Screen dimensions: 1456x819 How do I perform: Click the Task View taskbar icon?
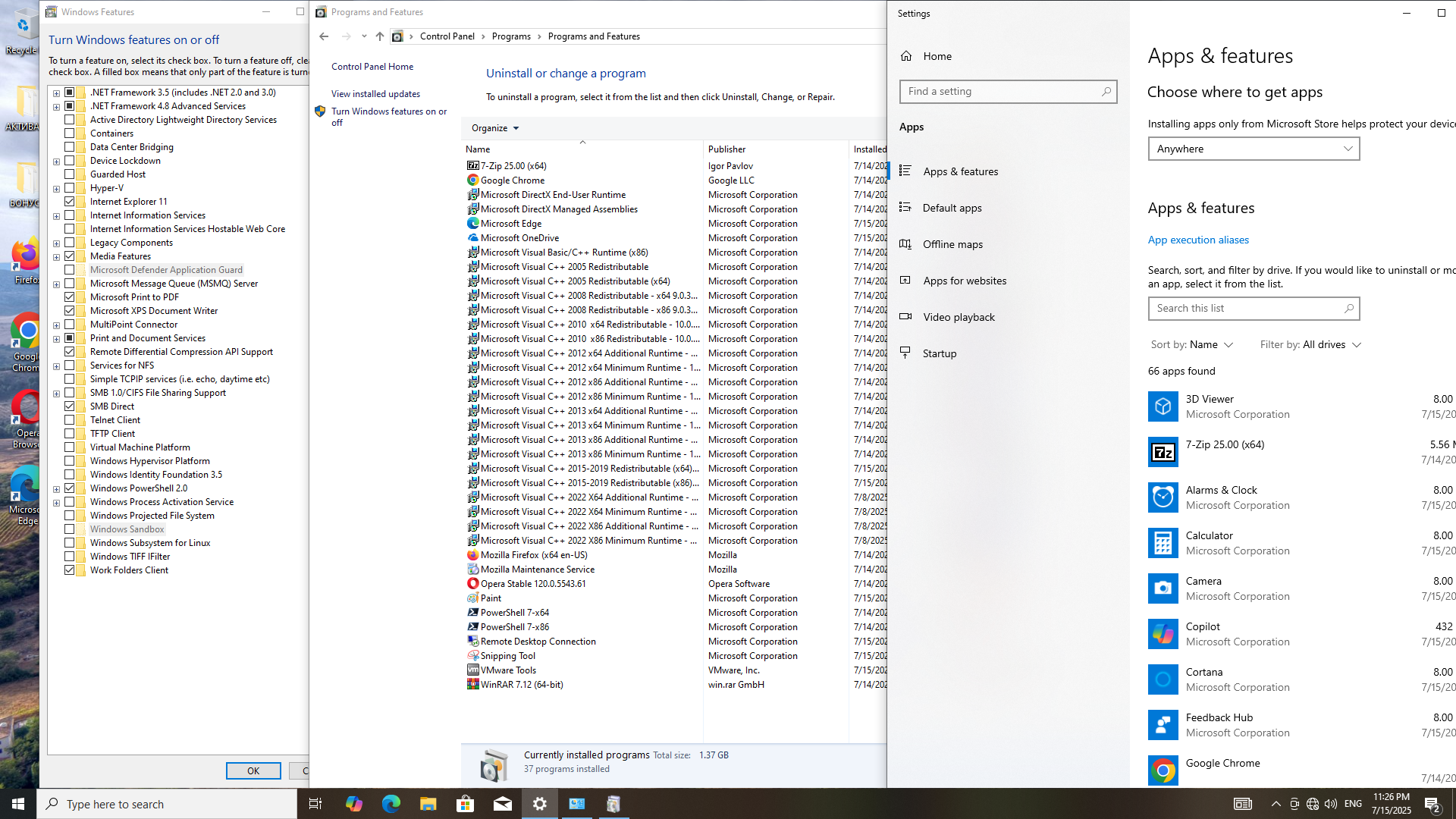(x=315, y=804)
